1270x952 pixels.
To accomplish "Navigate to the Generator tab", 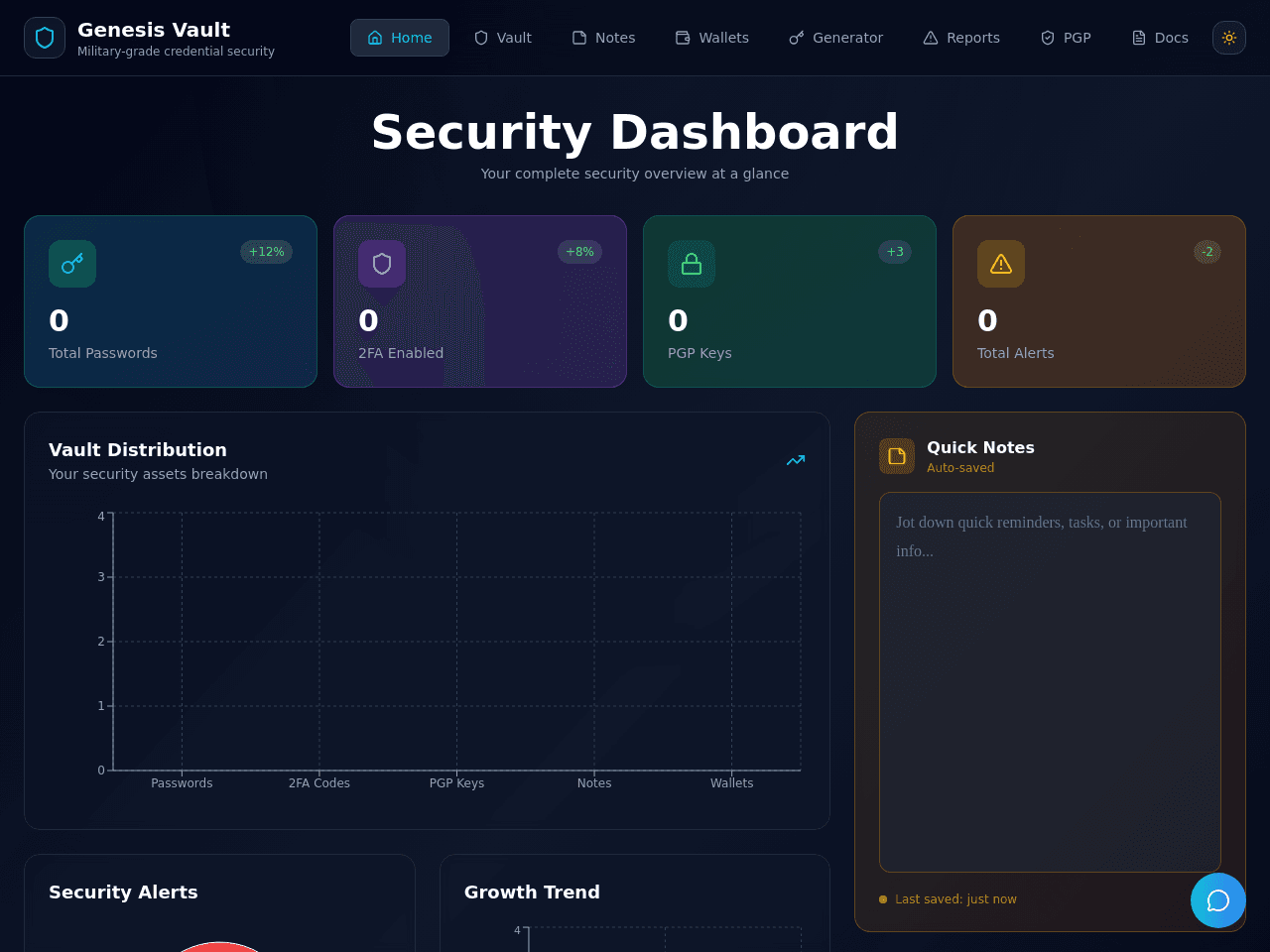I will (836, 38).
